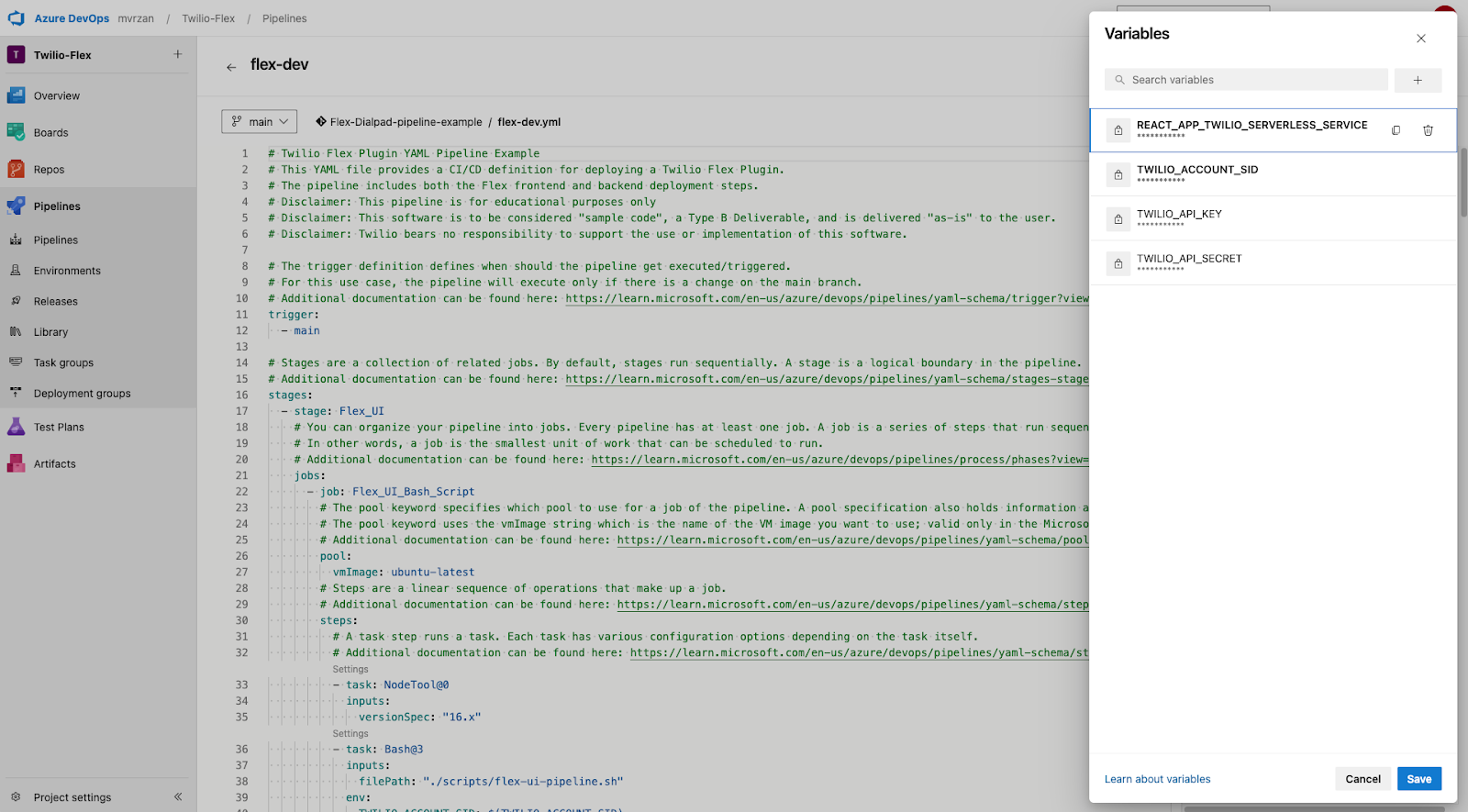The image size is (1468, 812).
Task: Click in the Search variables field
Action: tap(1246, 80)
